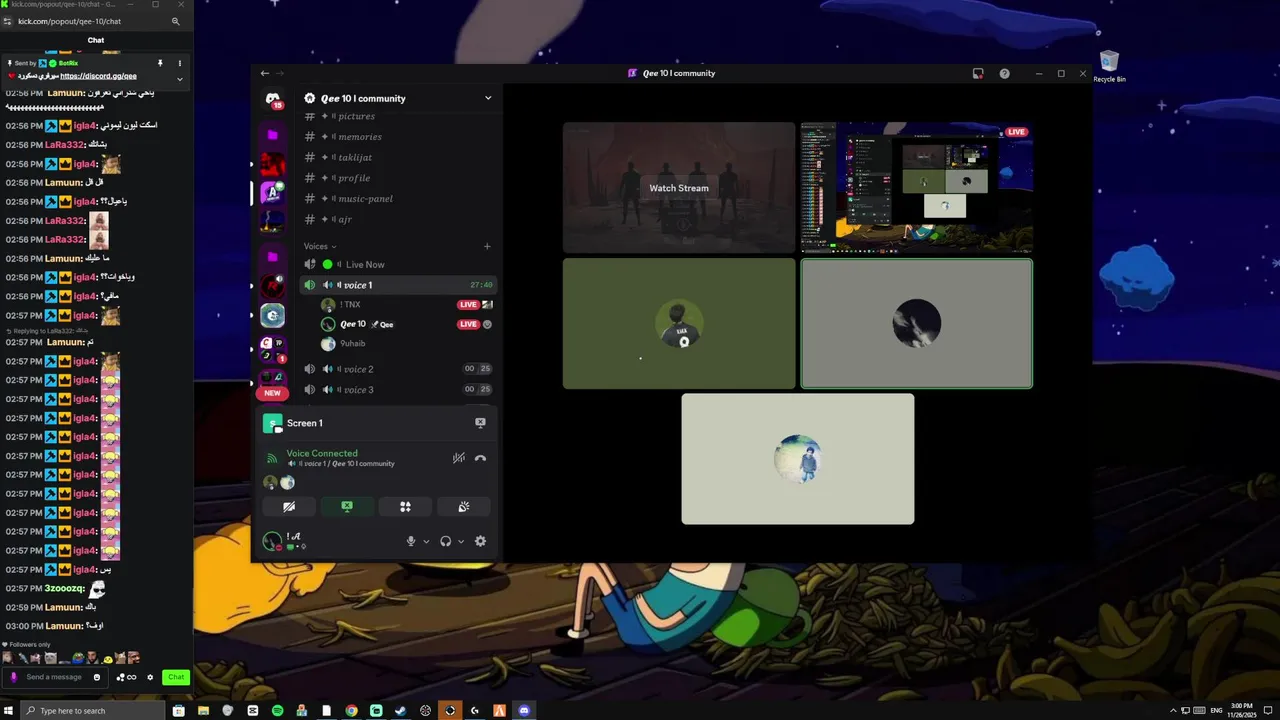Open activities launcher in voice panel

405,507
